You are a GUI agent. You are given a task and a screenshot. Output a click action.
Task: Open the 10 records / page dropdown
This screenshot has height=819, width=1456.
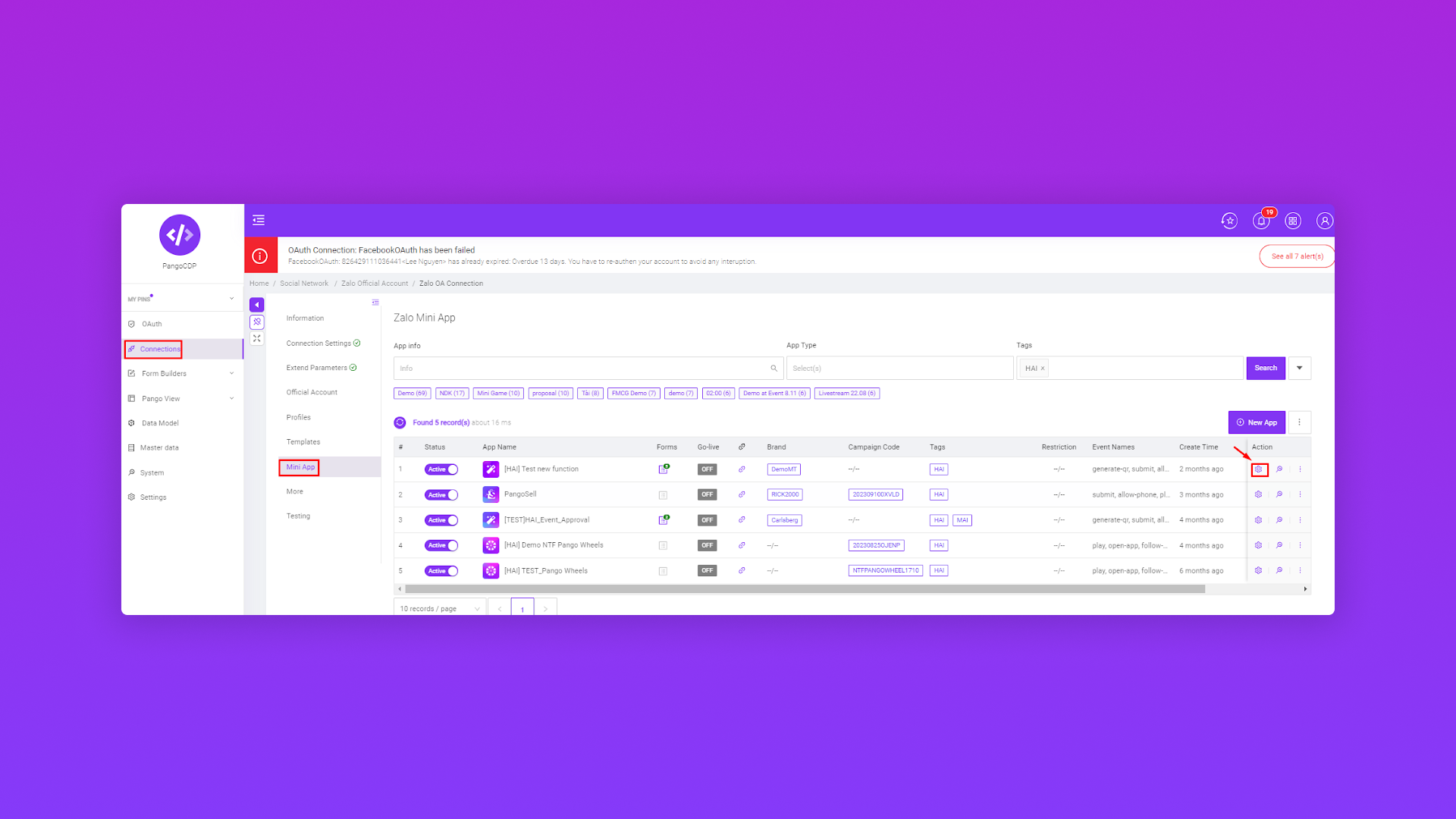pos(440,608)
